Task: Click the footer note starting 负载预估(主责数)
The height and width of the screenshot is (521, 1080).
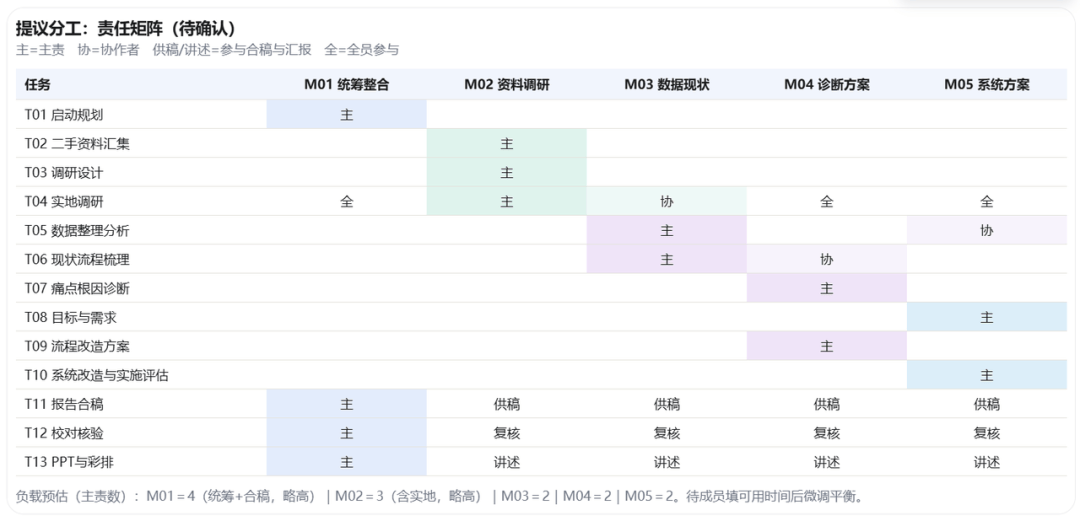Action: (x=439, y=496)
